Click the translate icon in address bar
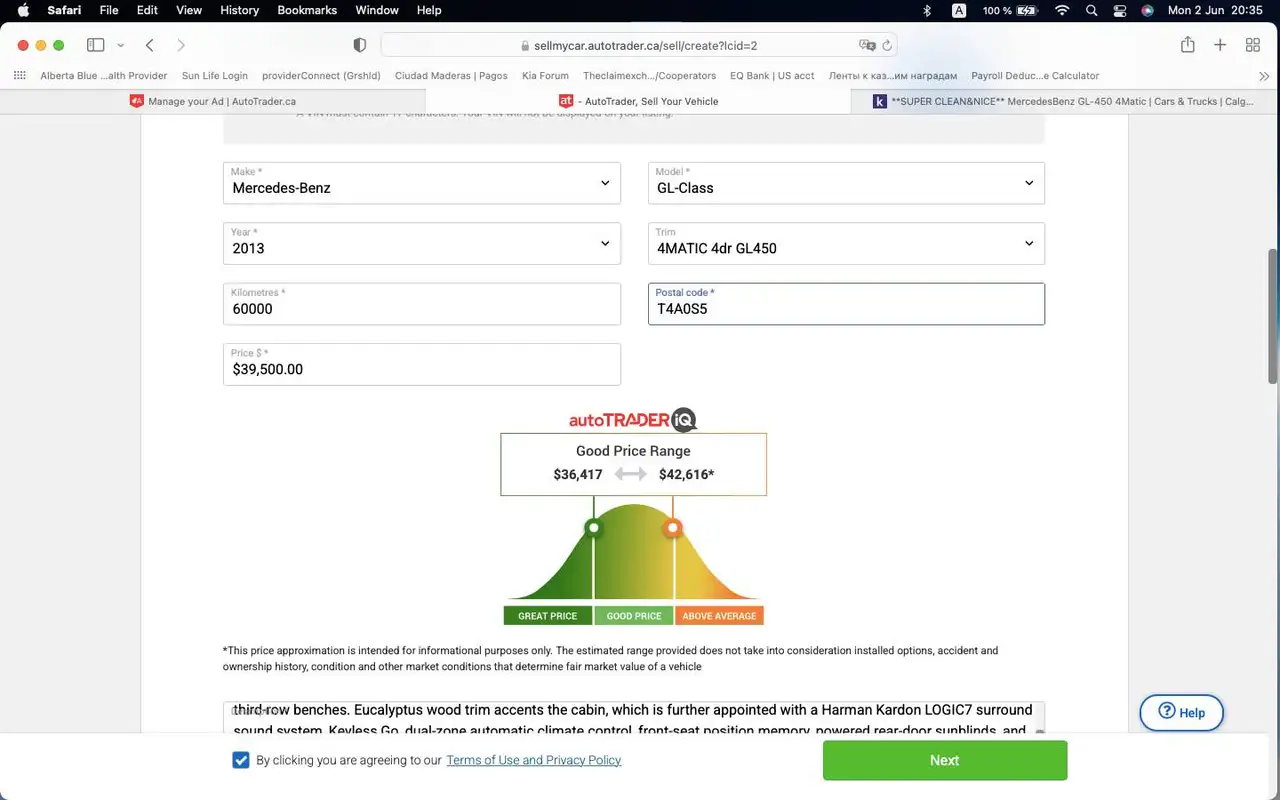 pyautogui.click(x=867, y=45)
